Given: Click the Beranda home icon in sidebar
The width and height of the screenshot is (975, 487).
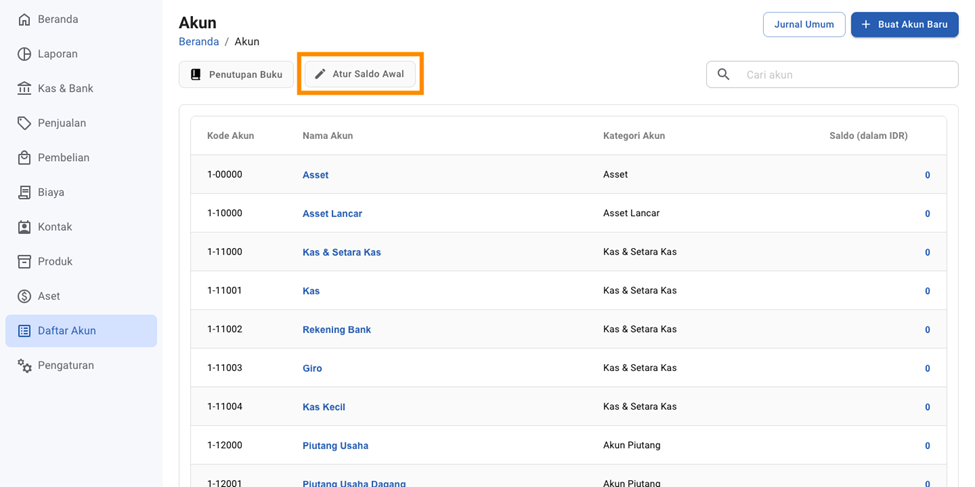Looking at the screenshot, I should pyautogui.click(x=24, y=19).
